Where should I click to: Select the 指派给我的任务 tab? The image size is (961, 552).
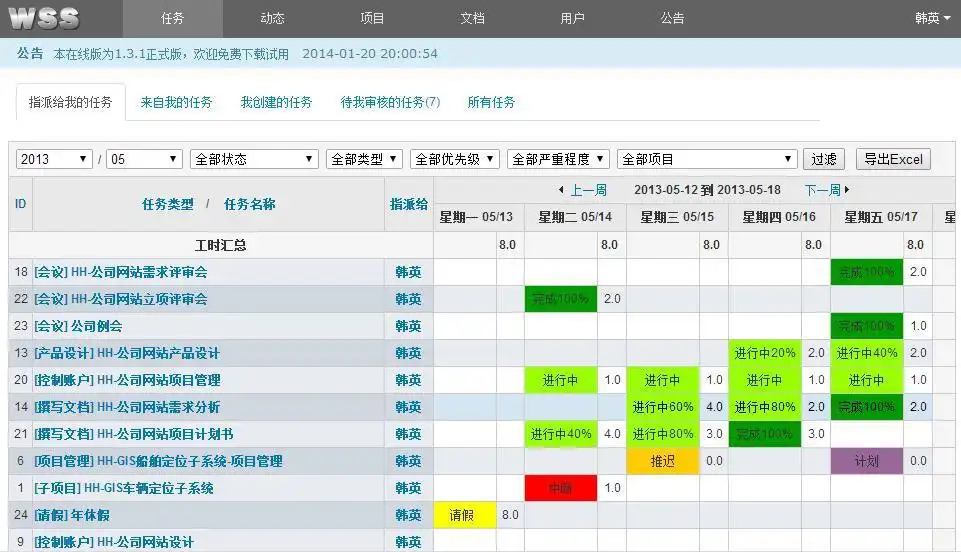[70, 102]
